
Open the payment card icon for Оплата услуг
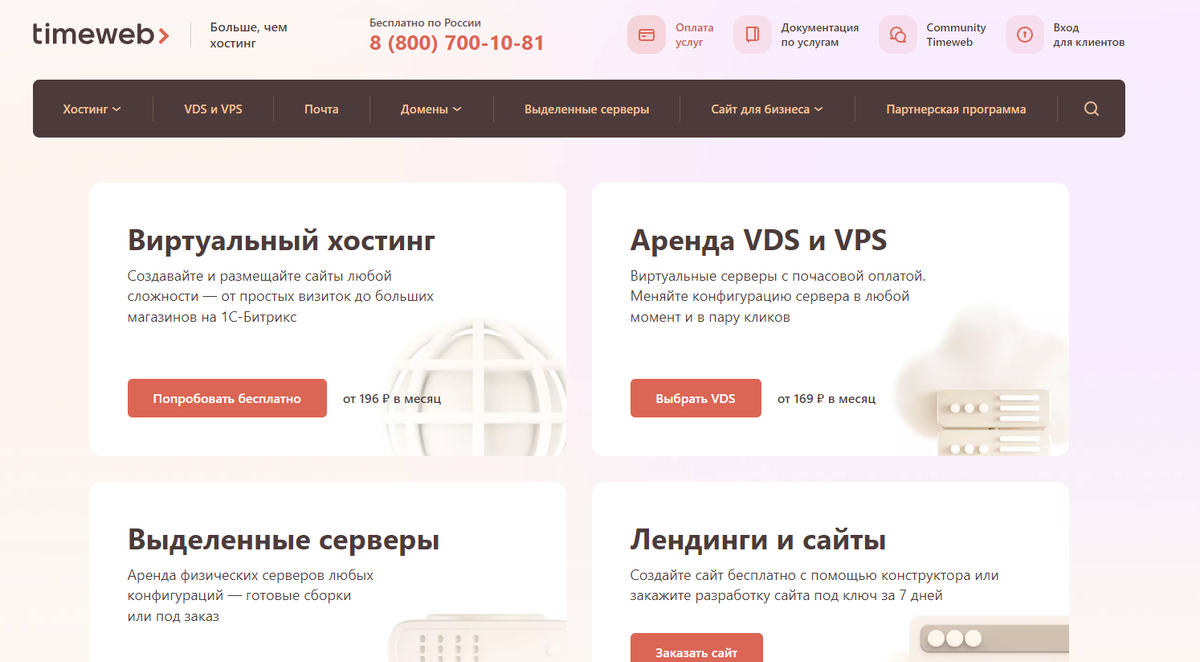coord(646,35)
